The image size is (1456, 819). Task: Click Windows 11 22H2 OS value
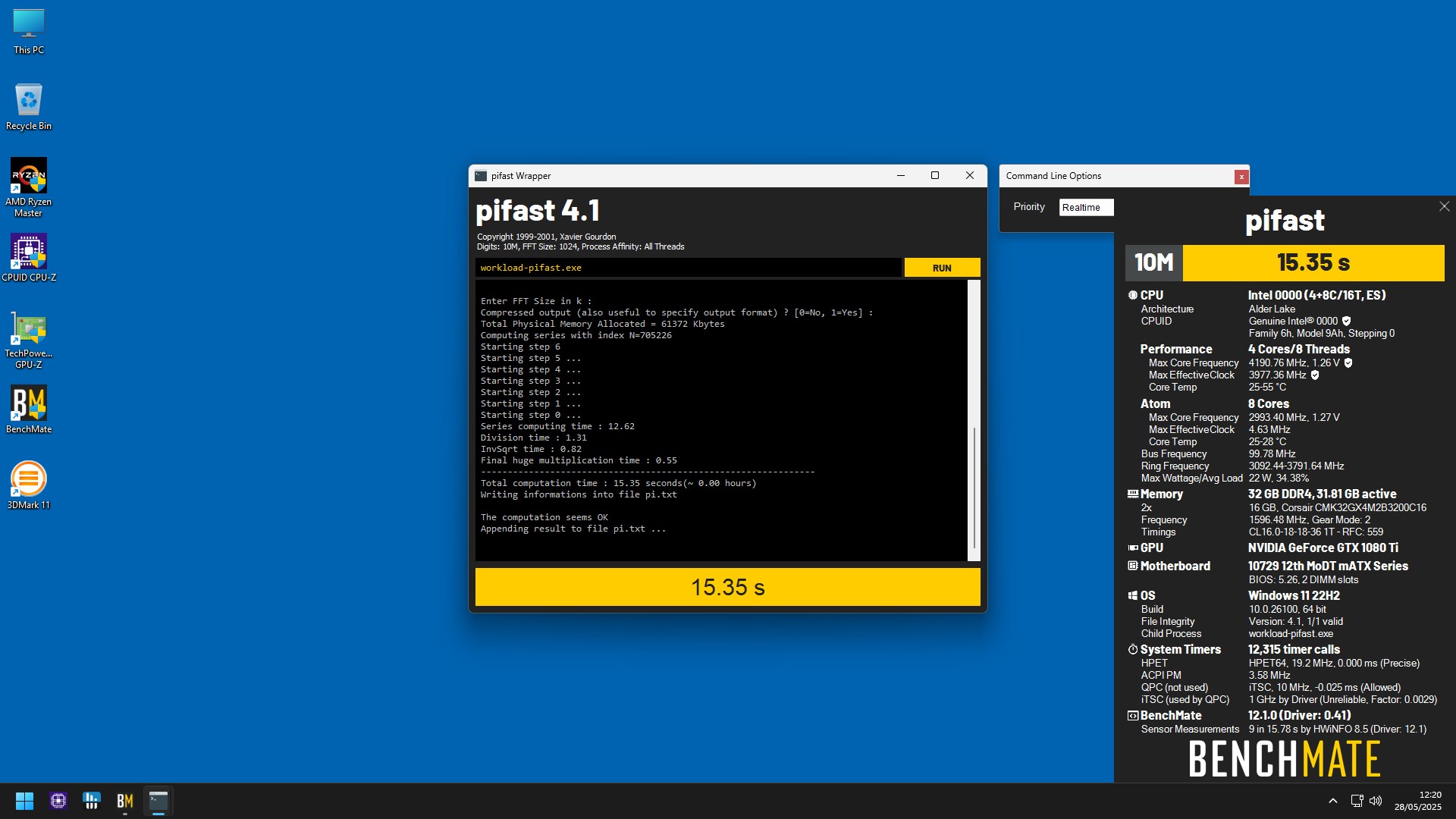pos(1294,595)
